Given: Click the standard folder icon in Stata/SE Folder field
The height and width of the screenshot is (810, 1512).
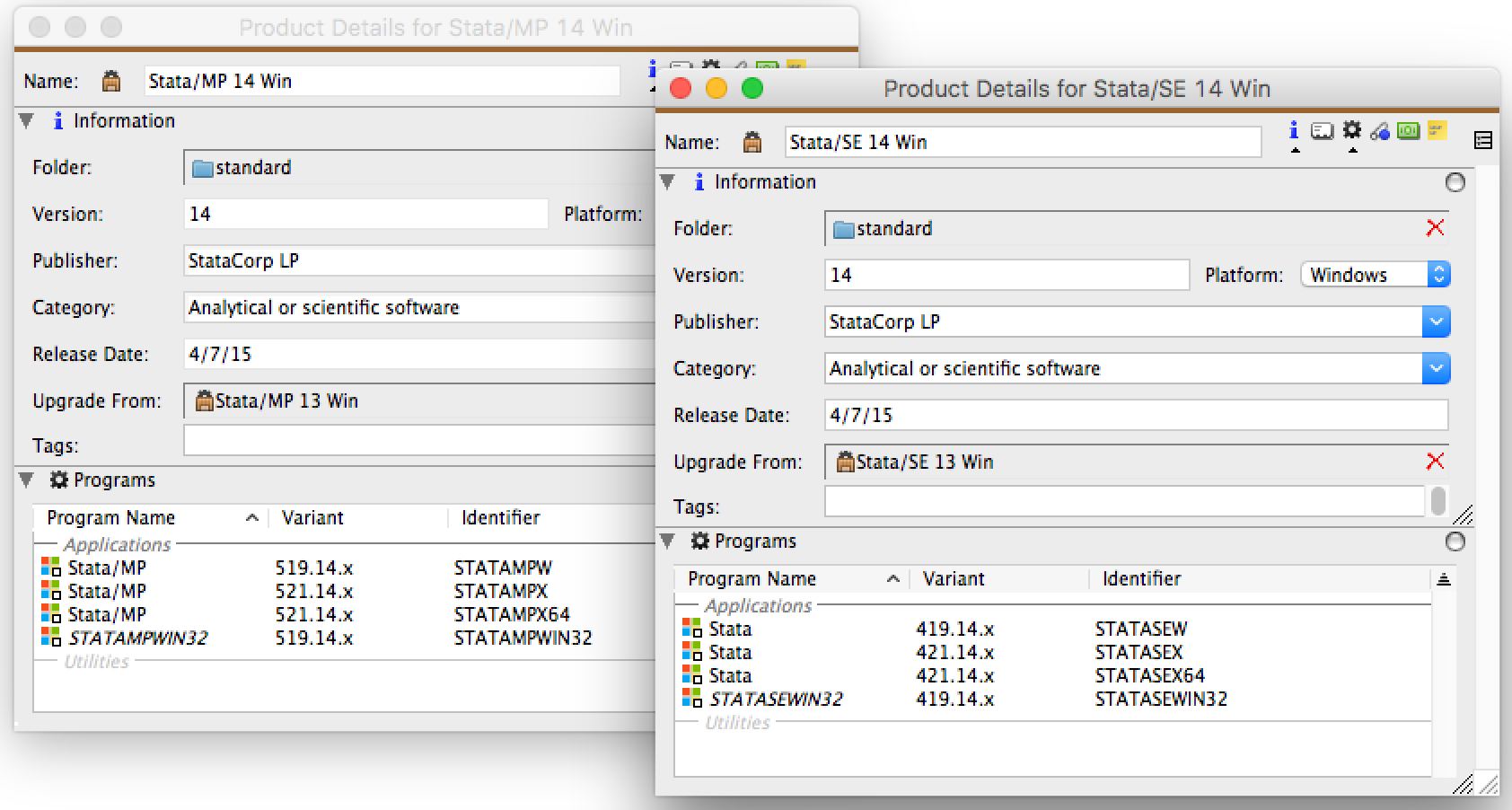Looking at the screenshot, I should point(843,229).
